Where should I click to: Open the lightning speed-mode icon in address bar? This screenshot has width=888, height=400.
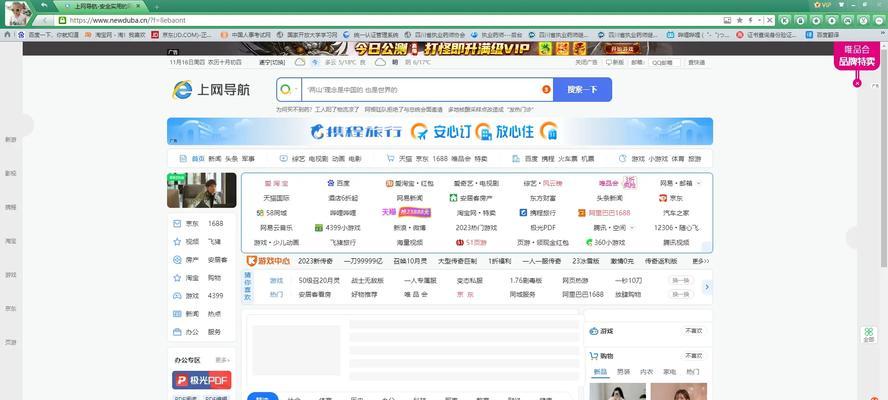pyautogui.click(x=750, y=20)
